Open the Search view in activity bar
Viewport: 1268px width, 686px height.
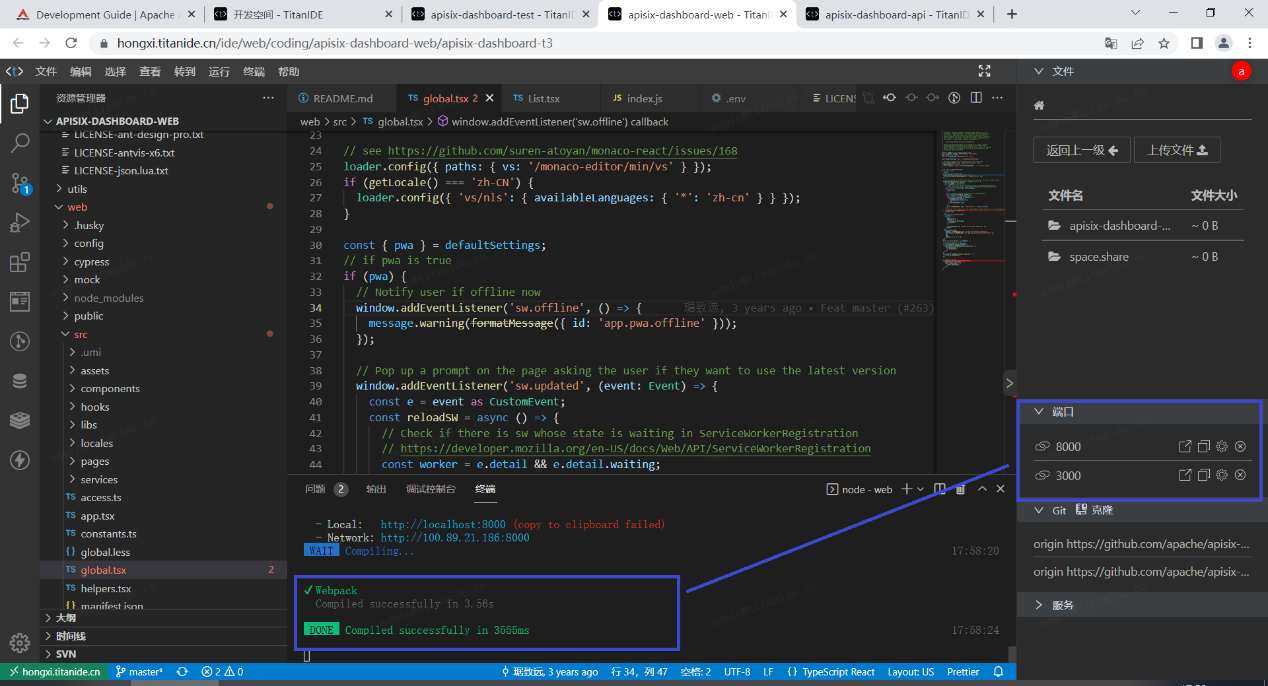[20, 142]
